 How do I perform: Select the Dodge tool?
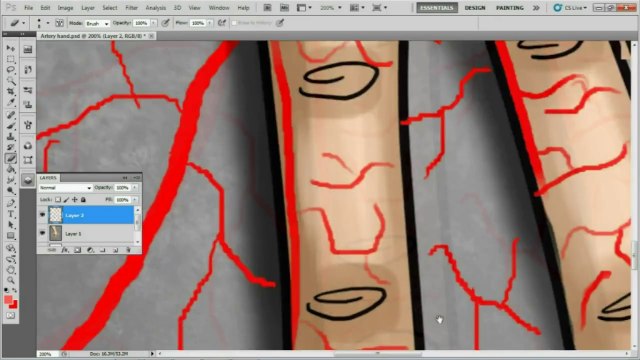tap(11, 191)
